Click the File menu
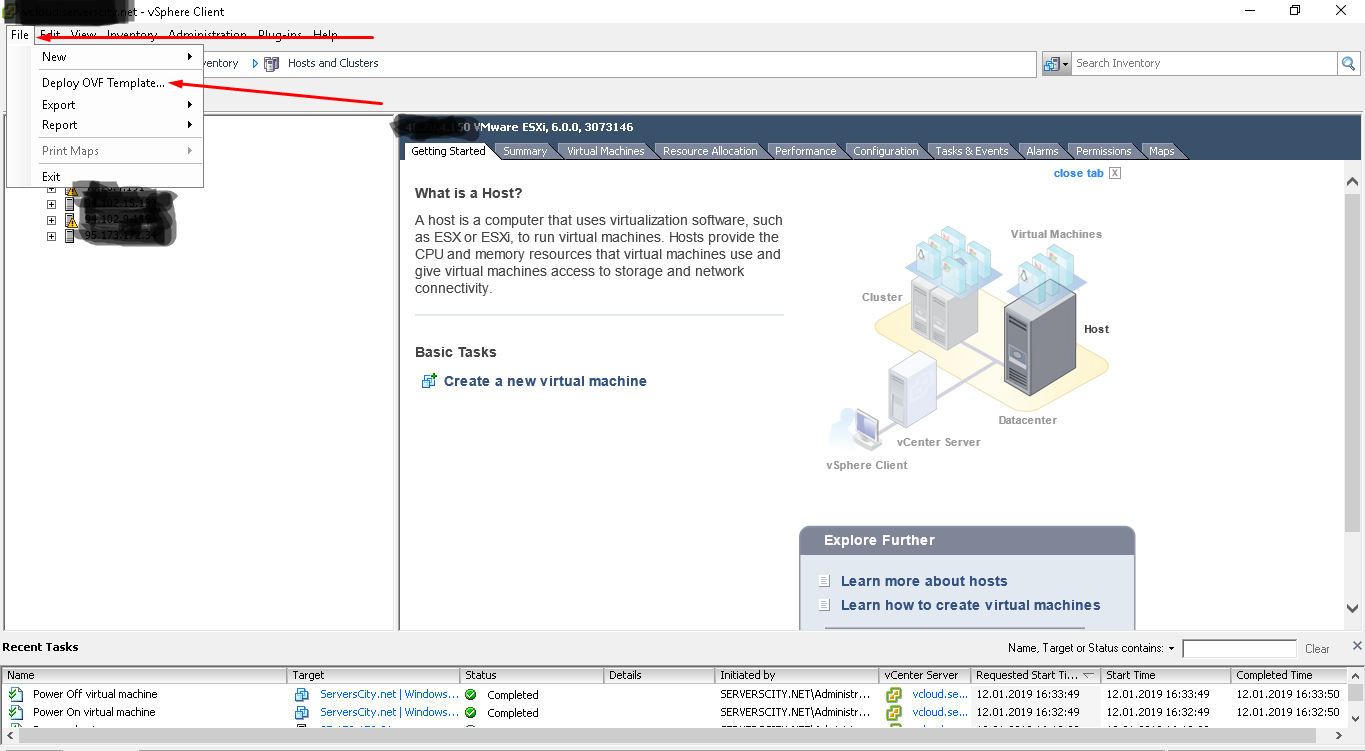 (x=20, y=35)
